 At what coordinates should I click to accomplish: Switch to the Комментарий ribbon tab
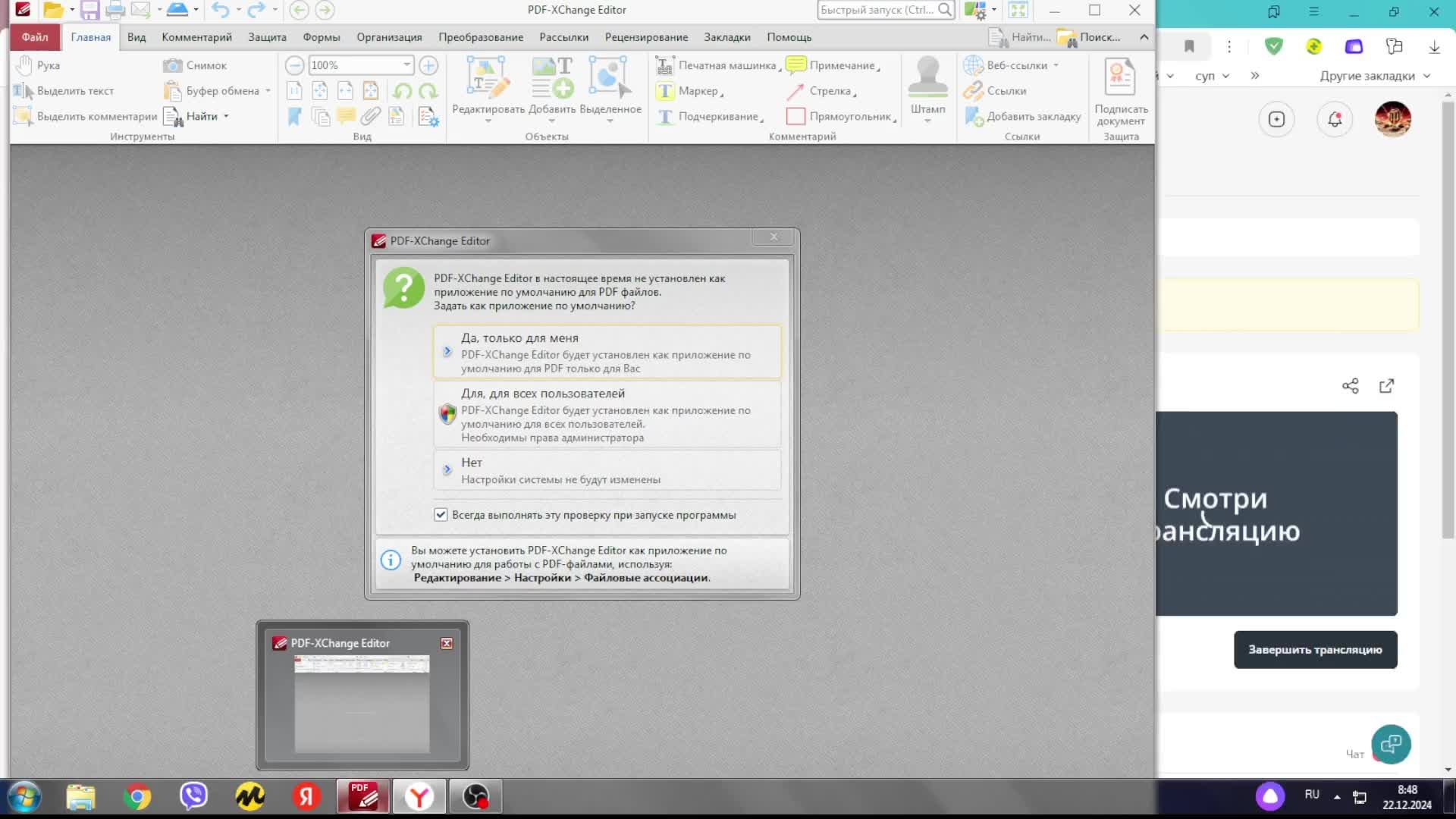[196, 36]
